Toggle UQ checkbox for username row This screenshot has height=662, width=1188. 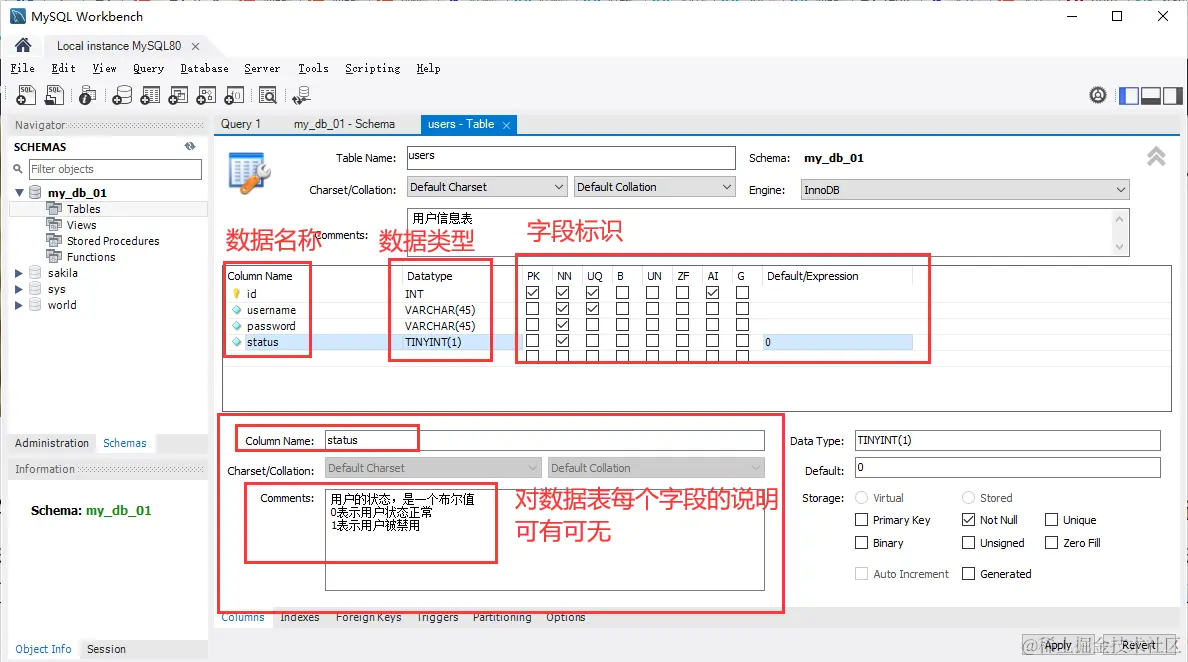click(x=592, y=308)
